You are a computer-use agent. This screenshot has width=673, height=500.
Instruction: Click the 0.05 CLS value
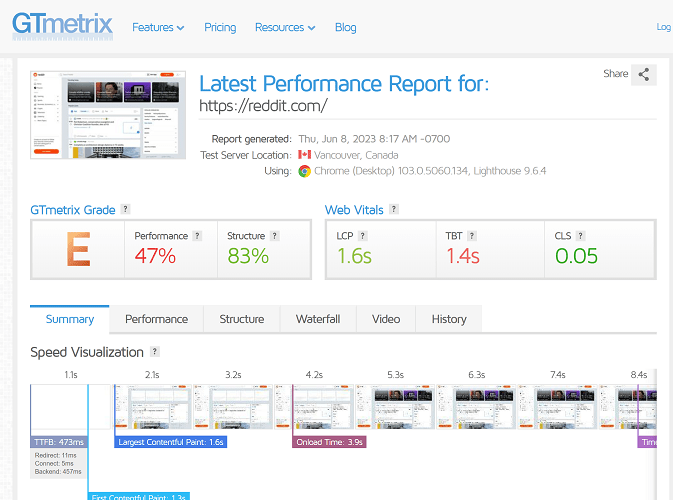point(576,256)
